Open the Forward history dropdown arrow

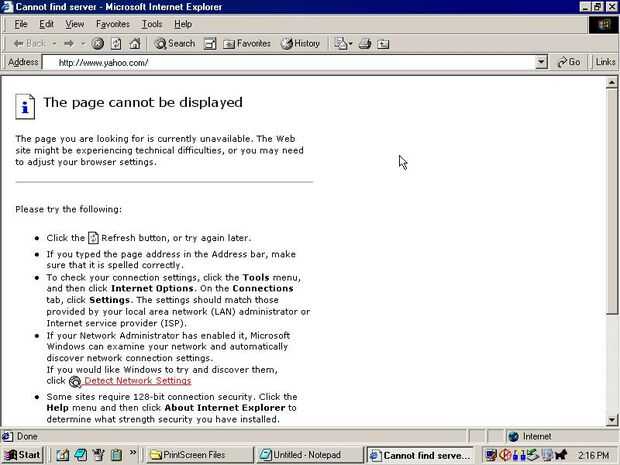[83, 43]
